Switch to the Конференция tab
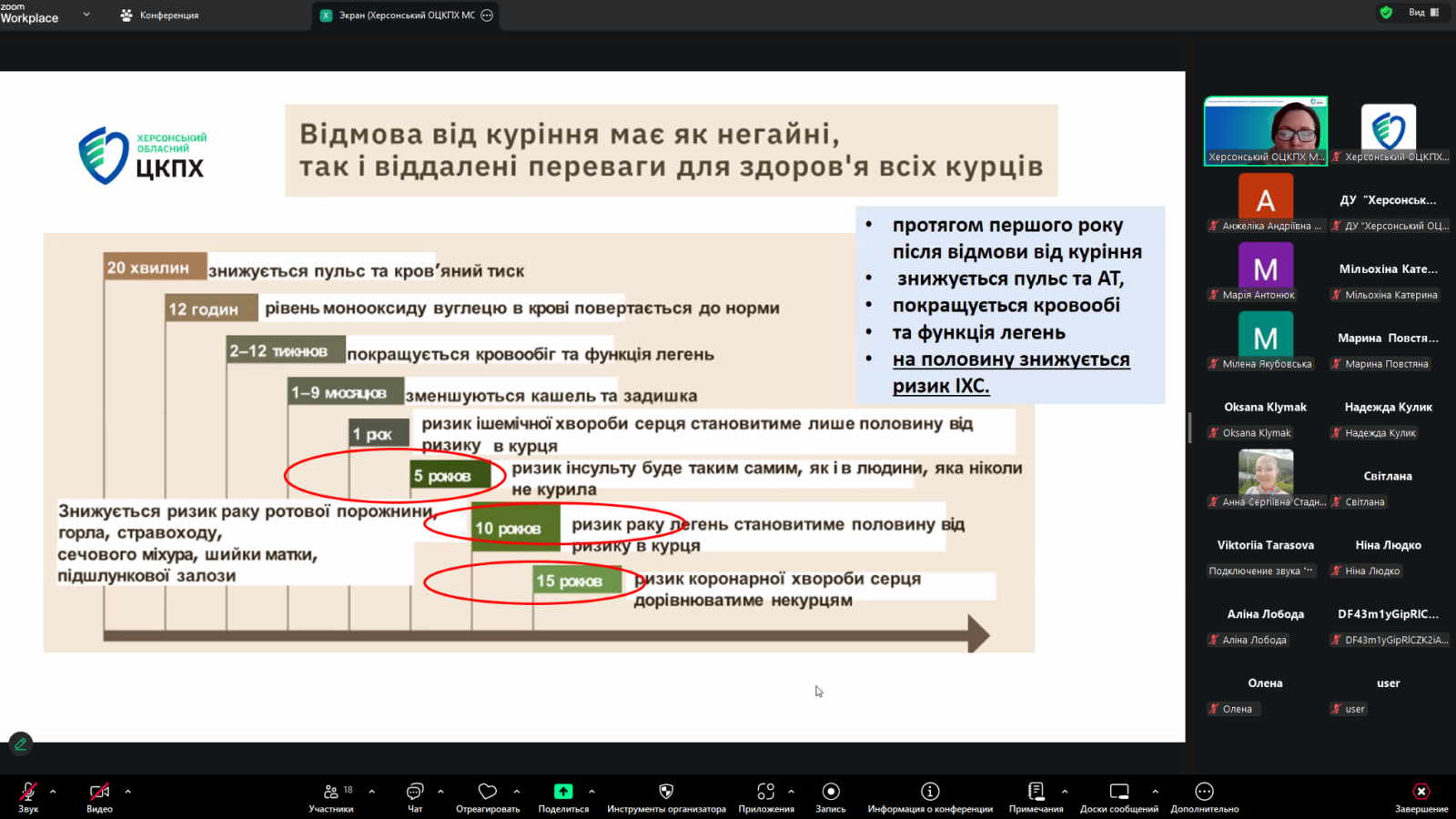The height and width of the screenshot is (819, 1456). pyautogui.click(x=160, y=15)
